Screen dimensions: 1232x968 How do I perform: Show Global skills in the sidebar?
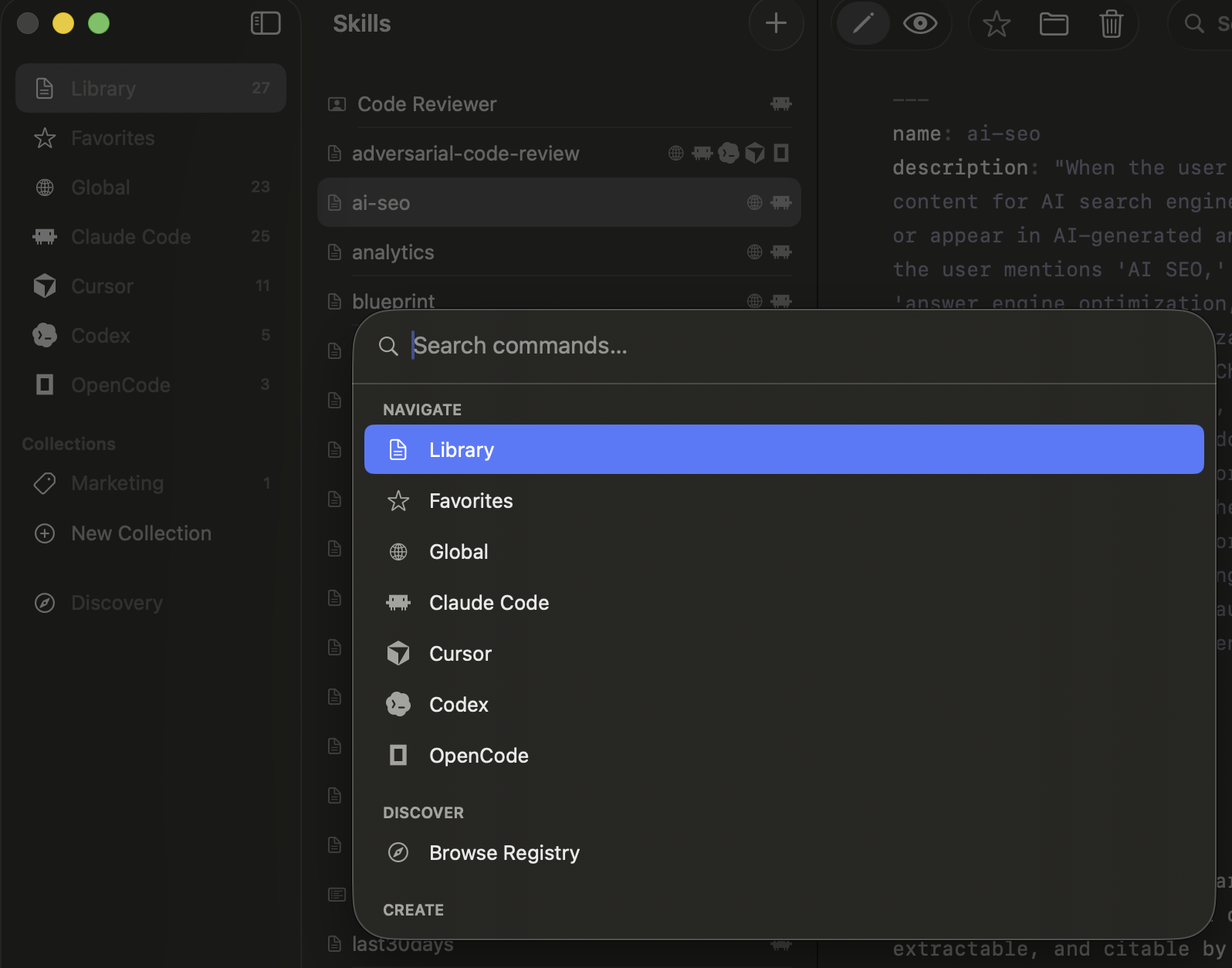[151, 188]
